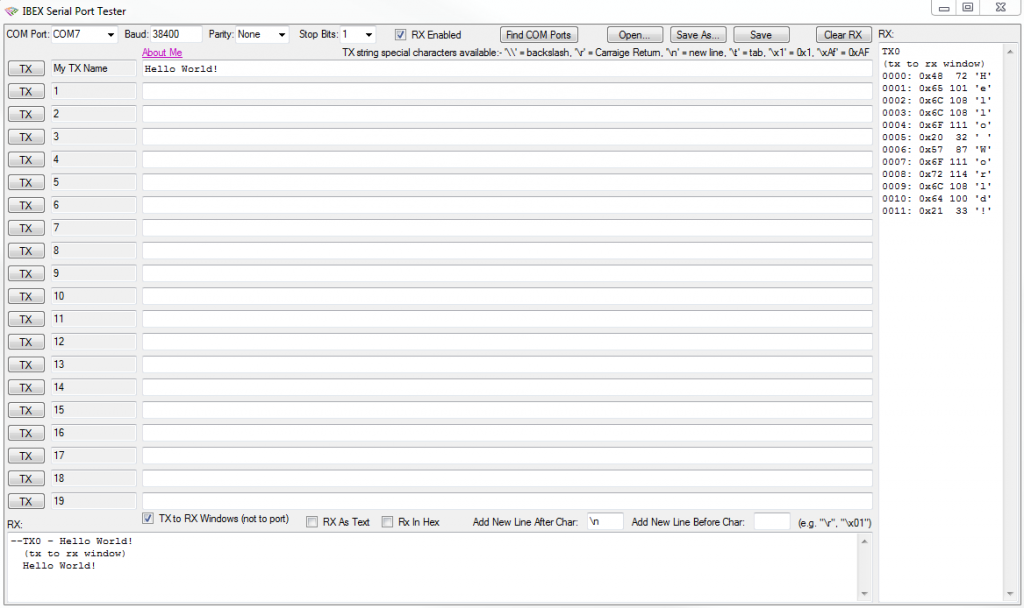1024x608 pixels.
Task: Open the About Me link
Action: point(161,52)
